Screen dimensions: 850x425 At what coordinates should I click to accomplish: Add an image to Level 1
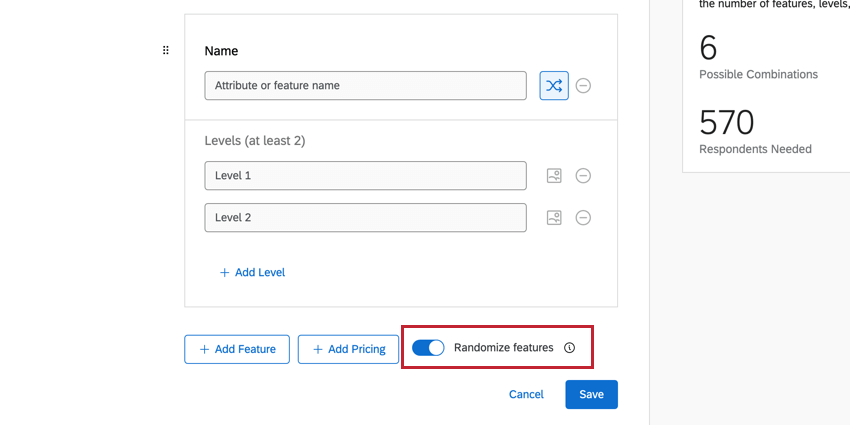click(x=554, y=176)
